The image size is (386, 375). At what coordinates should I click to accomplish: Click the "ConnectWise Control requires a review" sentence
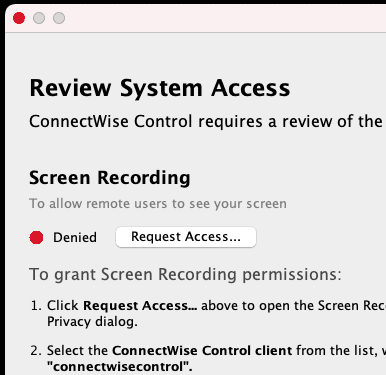pos(206,121)
